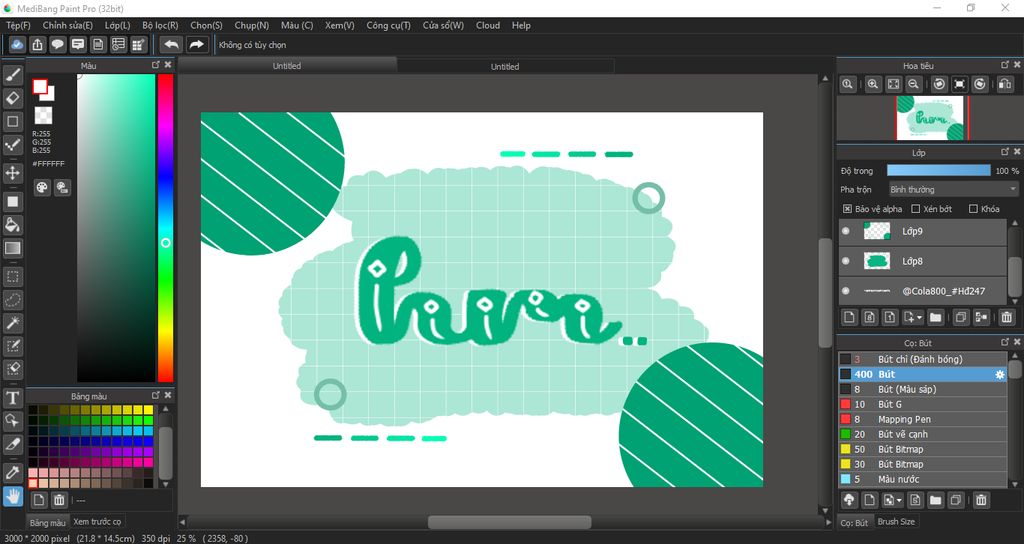This screenshot has width=1024, height=544.
Task: Select the Lasso selection tool
Action: tap(12, 300)
